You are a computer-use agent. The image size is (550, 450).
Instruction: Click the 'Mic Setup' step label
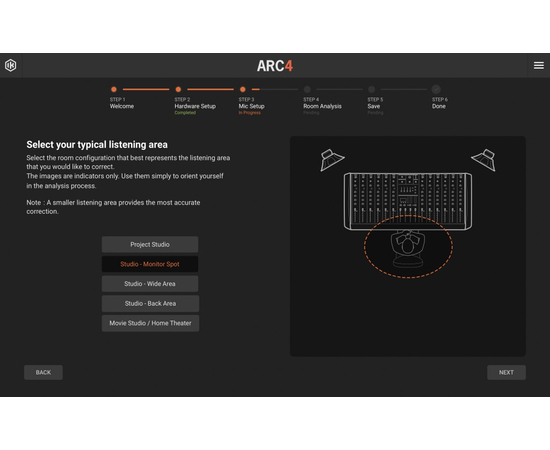tap(251, 106)
